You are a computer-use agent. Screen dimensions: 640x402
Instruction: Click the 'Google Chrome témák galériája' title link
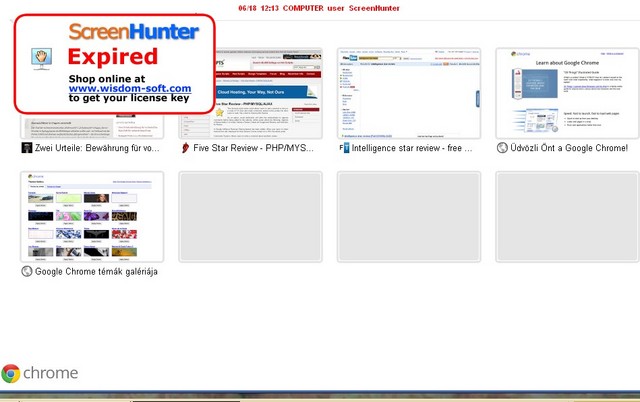tap(96, 271)
